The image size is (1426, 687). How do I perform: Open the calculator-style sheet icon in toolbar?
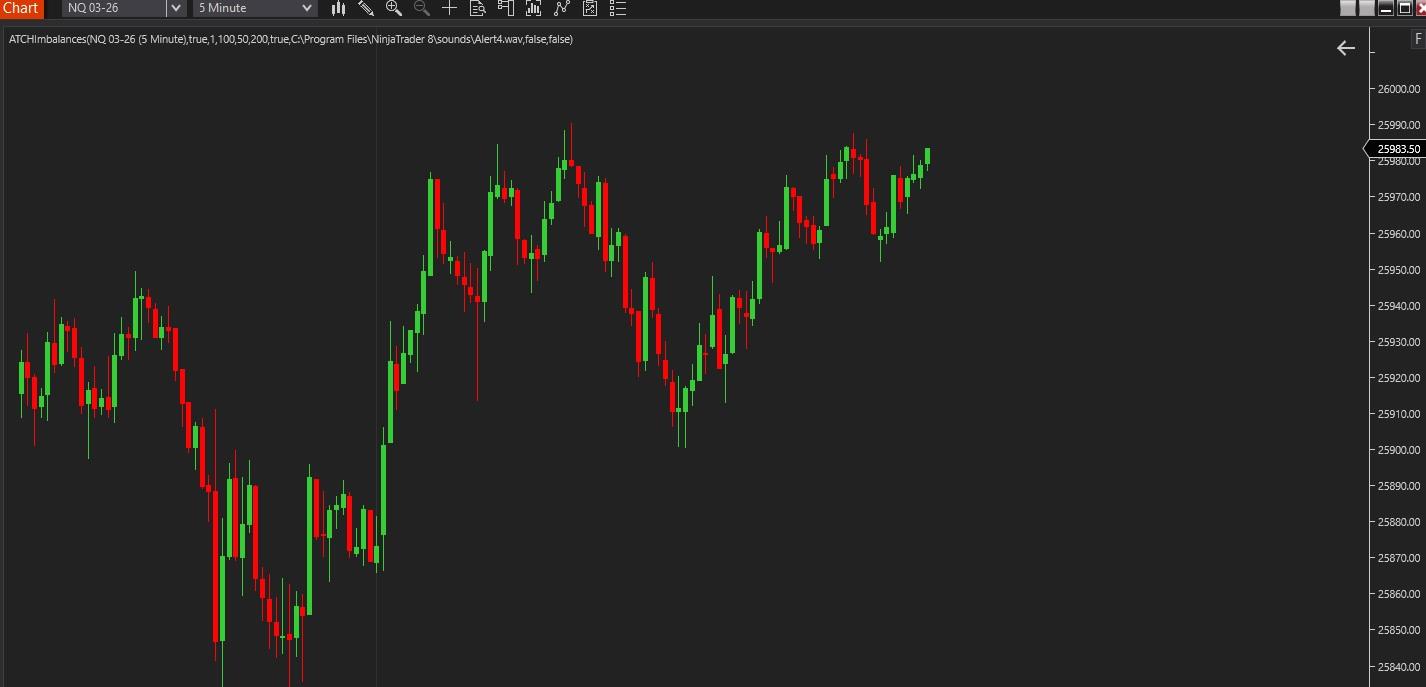click(590, 8)
